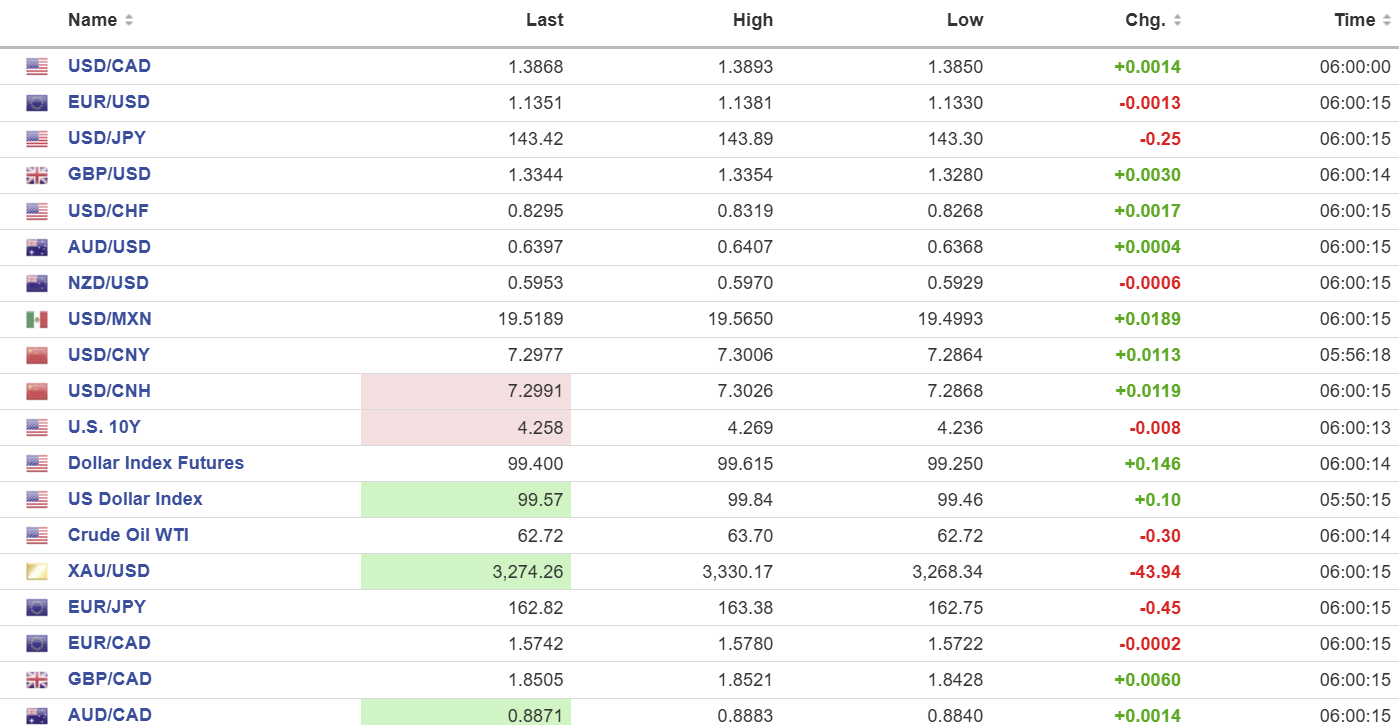Click the Mexico flag icon beside USD/MXN
This screenshot has height=725, width=1399.
click(x=37, y=319)
